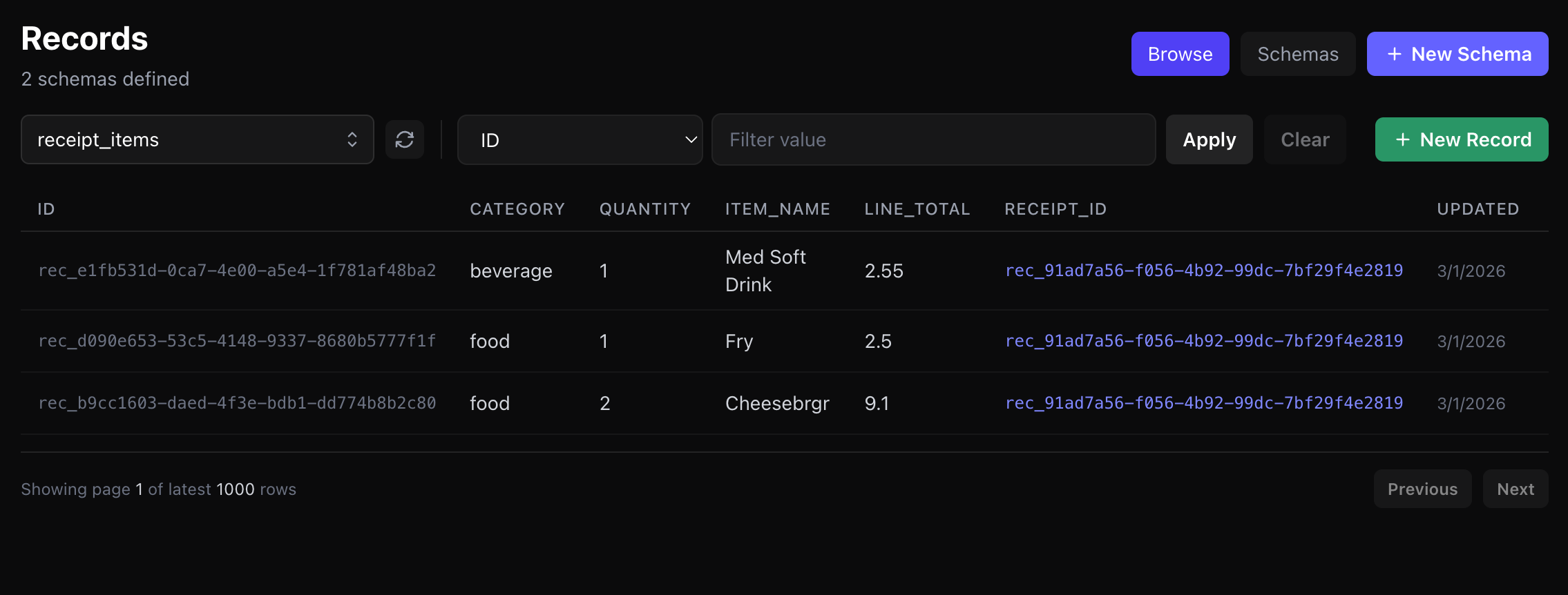Click the food category in Fry row
This screenshot has width=1568, height=595.
click(490, 341)
